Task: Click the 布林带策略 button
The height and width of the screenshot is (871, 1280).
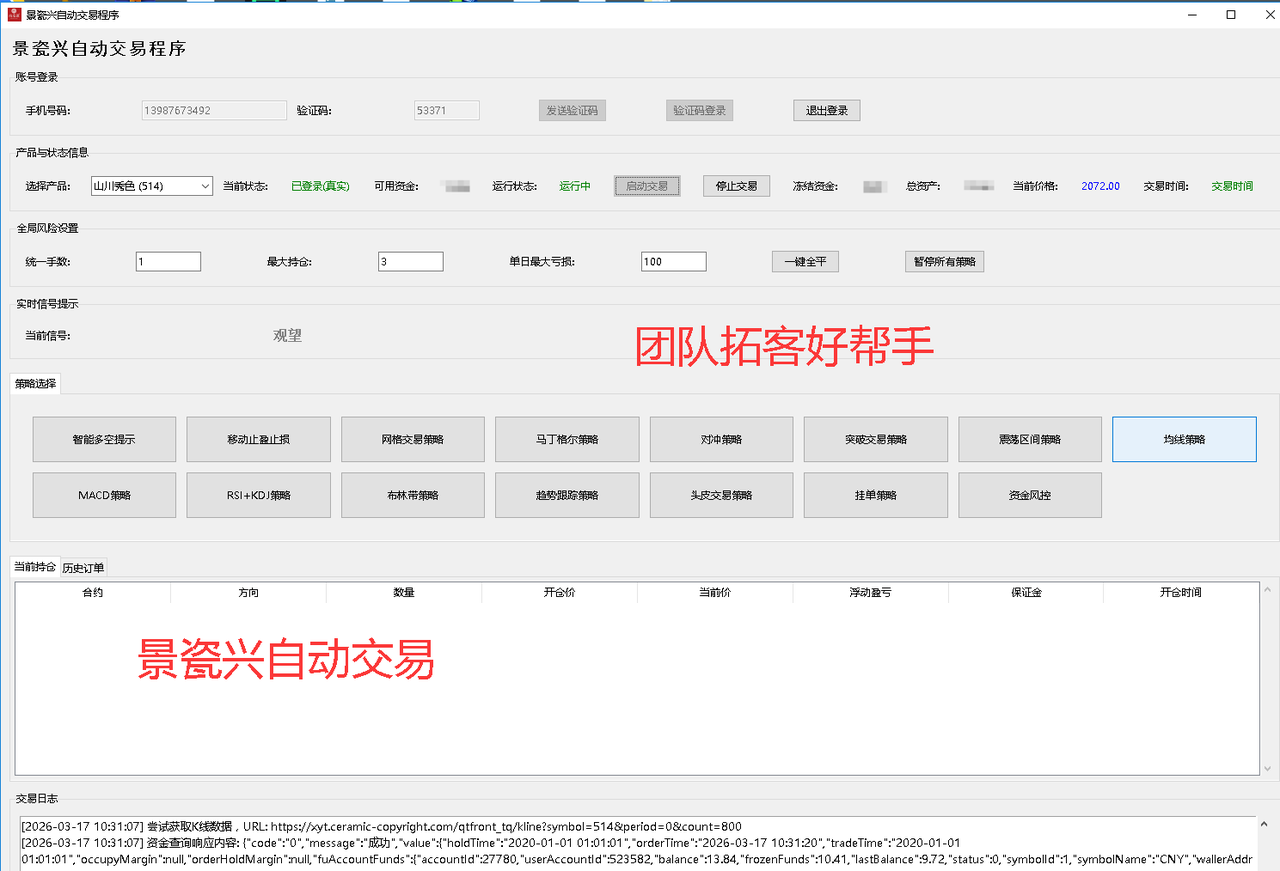Action: (412, 495)
